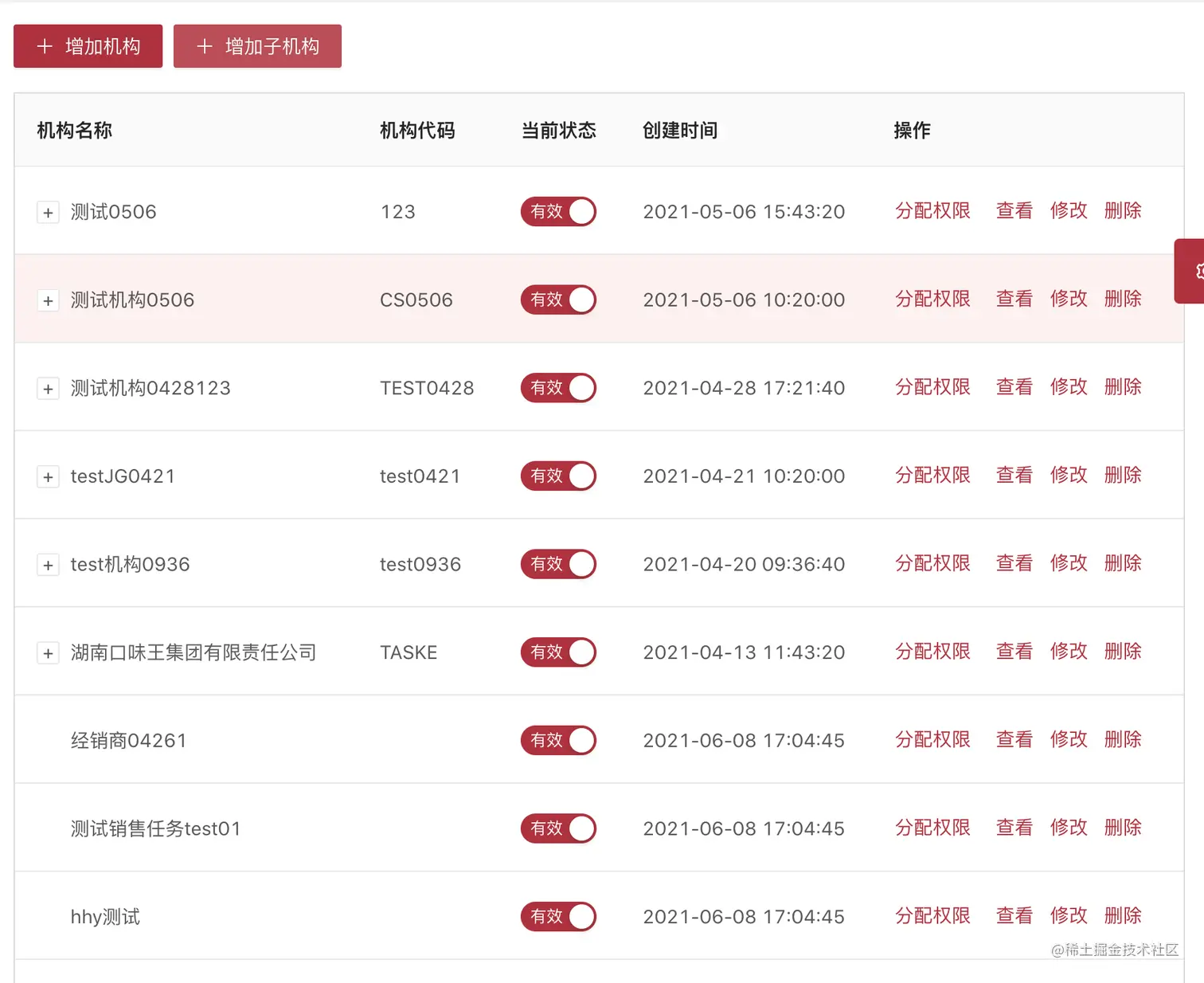Open 分配权限 for 测试0506
This screenshot has width=1204, height=983.
932,211
